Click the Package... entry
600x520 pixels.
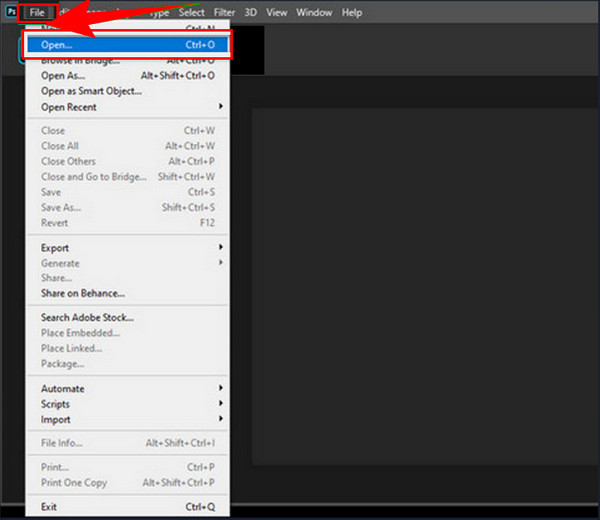(x=127, y=364)
